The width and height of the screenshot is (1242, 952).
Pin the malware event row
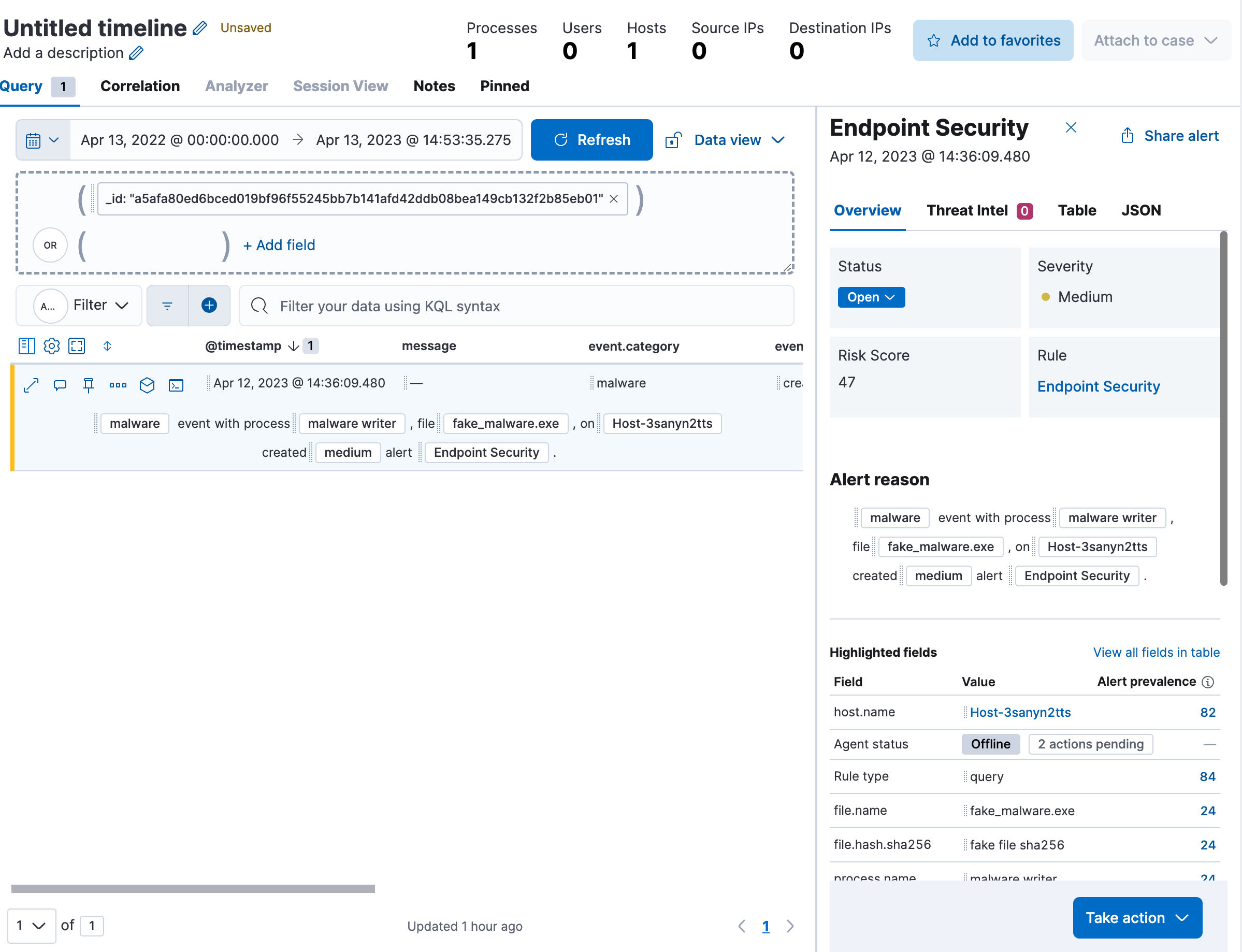(x=89, y=385)
